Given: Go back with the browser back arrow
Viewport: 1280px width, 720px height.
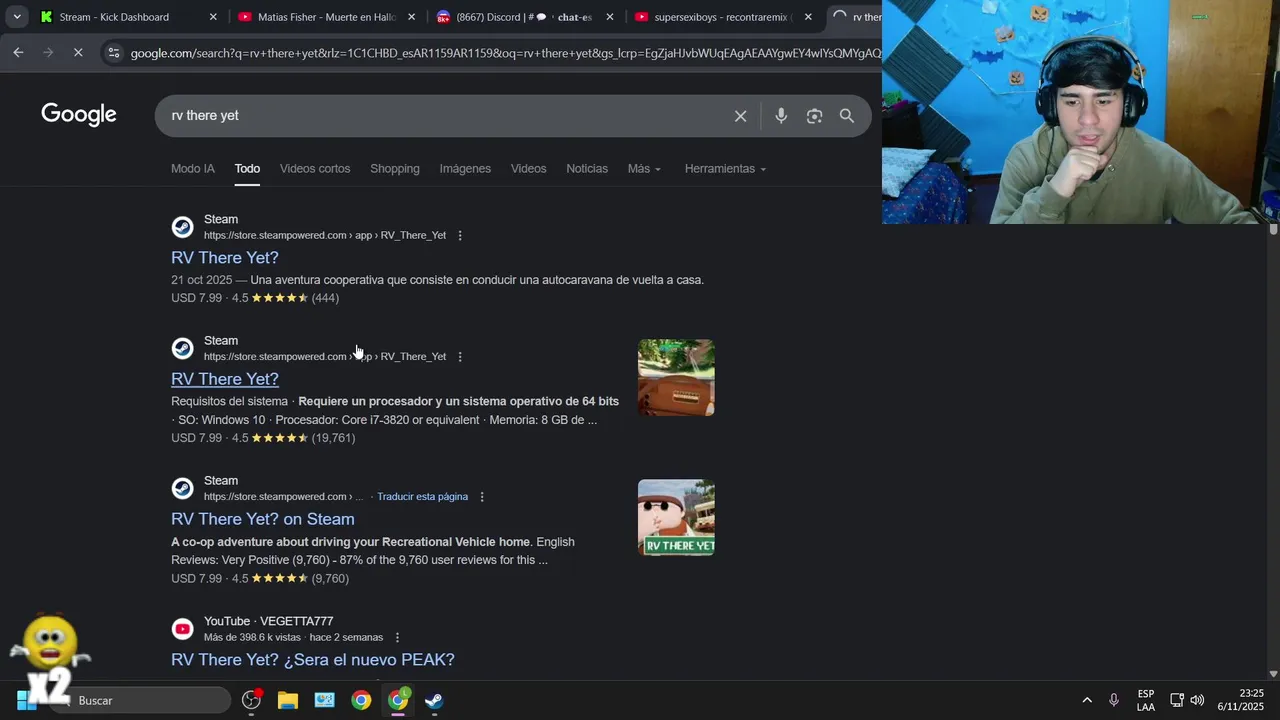Looking at the screenshot, I should pyautogui.click(x=18, y=52).
